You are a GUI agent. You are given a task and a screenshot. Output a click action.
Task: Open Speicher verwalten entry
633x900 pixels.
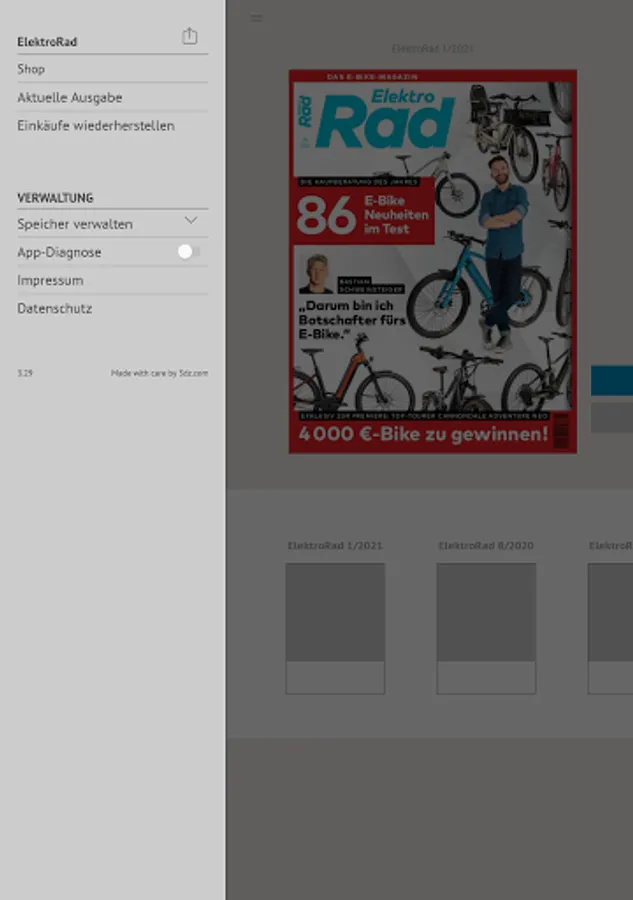coord(112,224)
